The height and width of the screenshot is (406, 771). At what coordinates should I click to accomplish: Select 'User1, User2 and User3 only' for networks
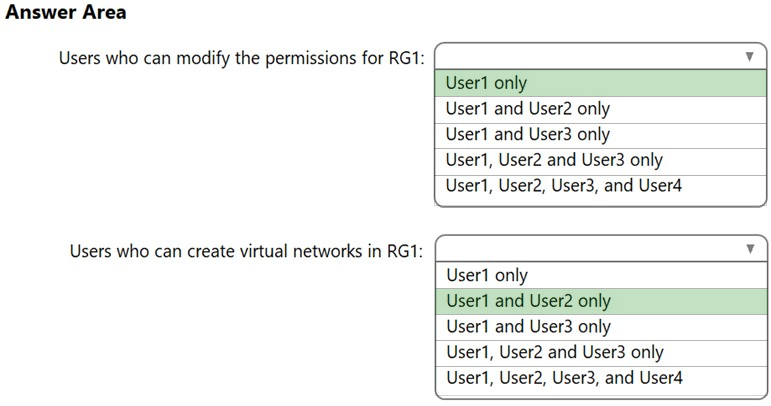coord(555,352)
